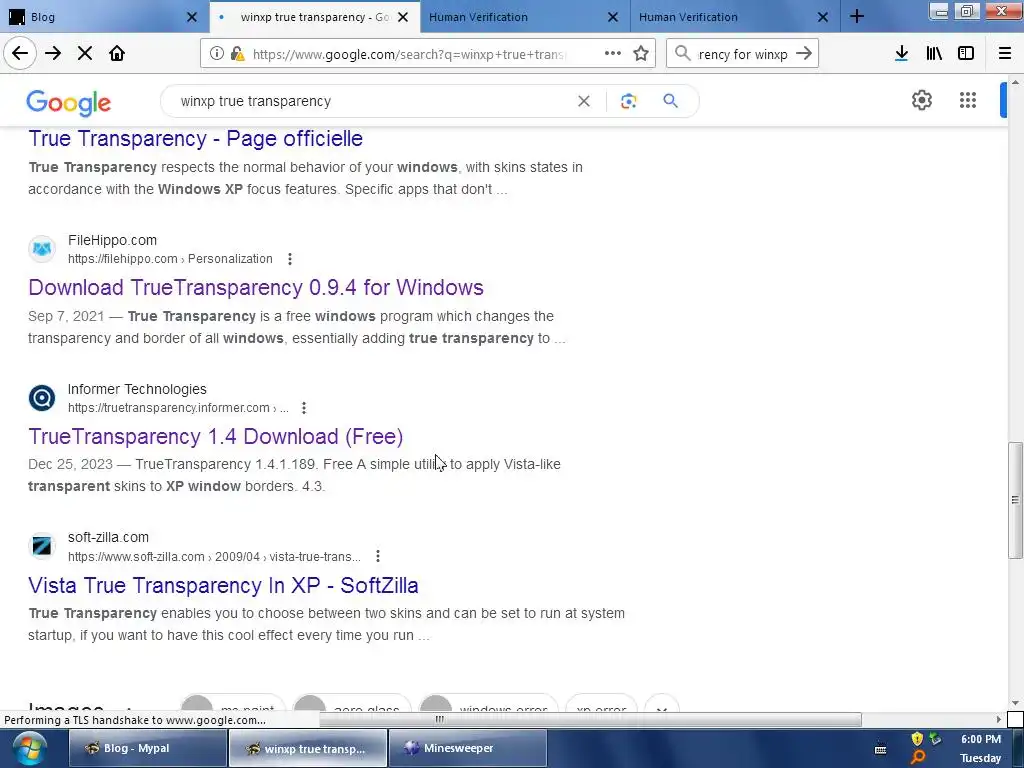Click the FileHippo site favicon
The height and width of the screenshot is (768, 1024).
point(42,249)
